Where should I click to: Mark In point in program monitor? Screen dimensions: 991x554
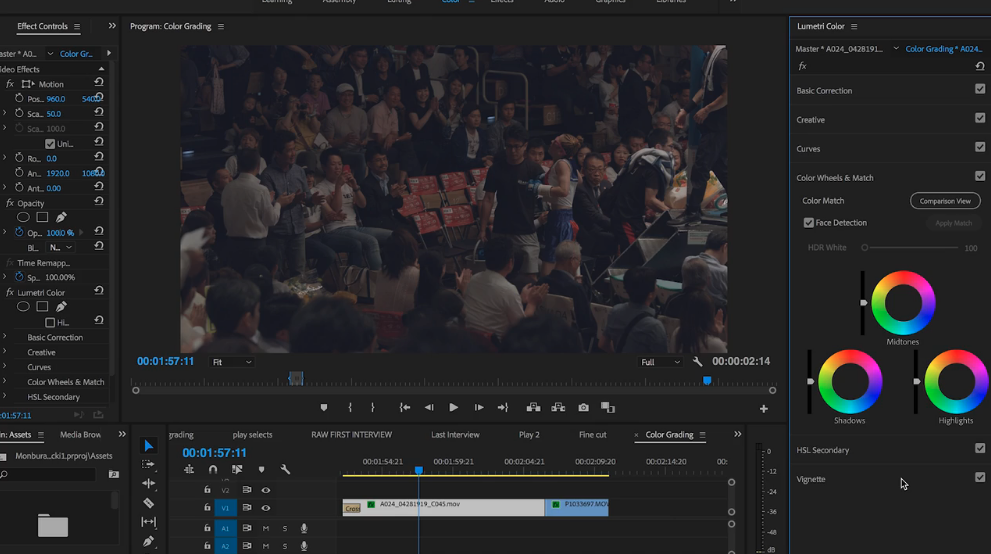pyautogui.click(x=350, y=407)
